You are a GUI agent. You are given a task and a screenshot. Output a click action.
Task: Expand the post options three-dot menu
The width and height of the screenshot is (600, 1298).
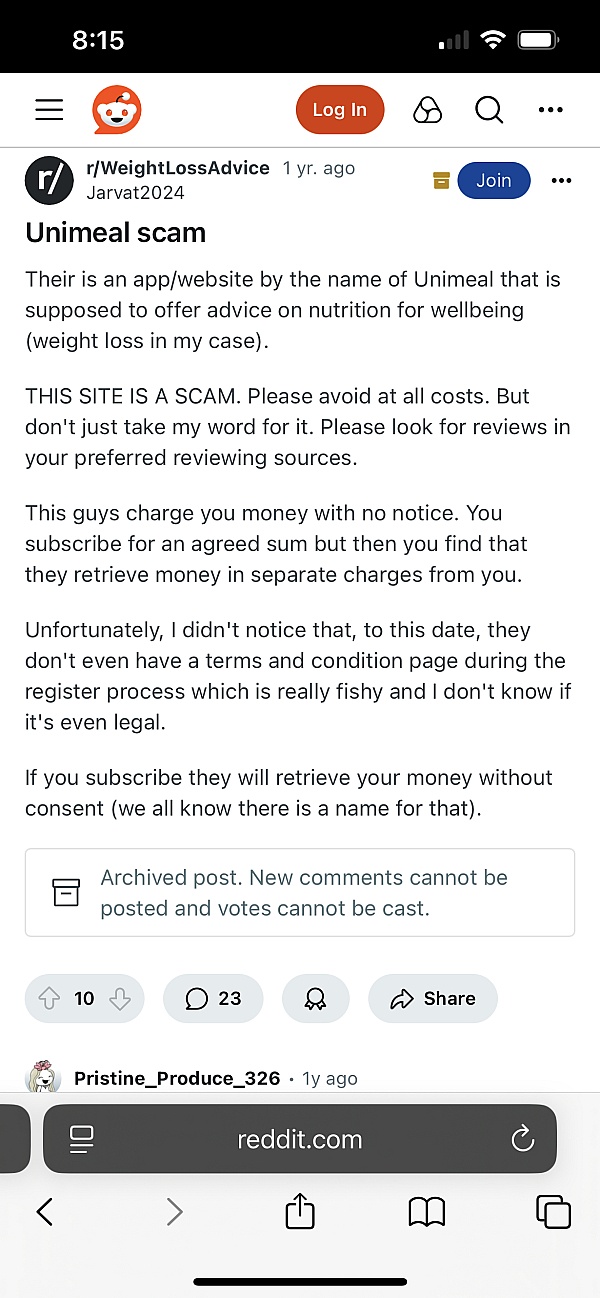point(561,181)
